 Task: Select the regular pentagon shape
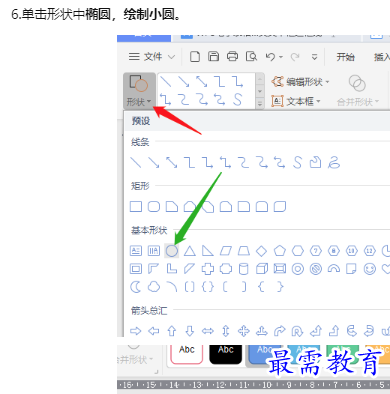(x=280, y=251)
